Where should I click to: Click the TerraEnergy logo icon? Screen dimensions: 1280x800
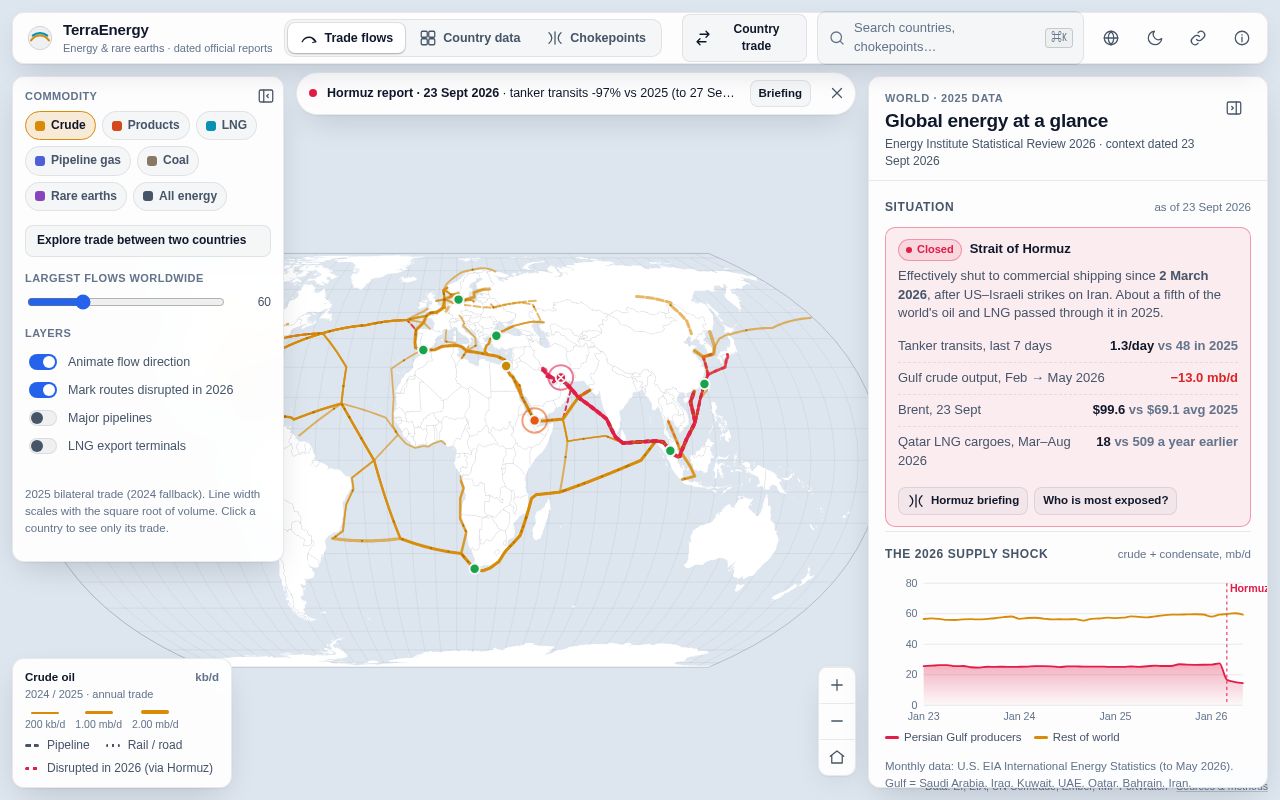coord(40,38)
